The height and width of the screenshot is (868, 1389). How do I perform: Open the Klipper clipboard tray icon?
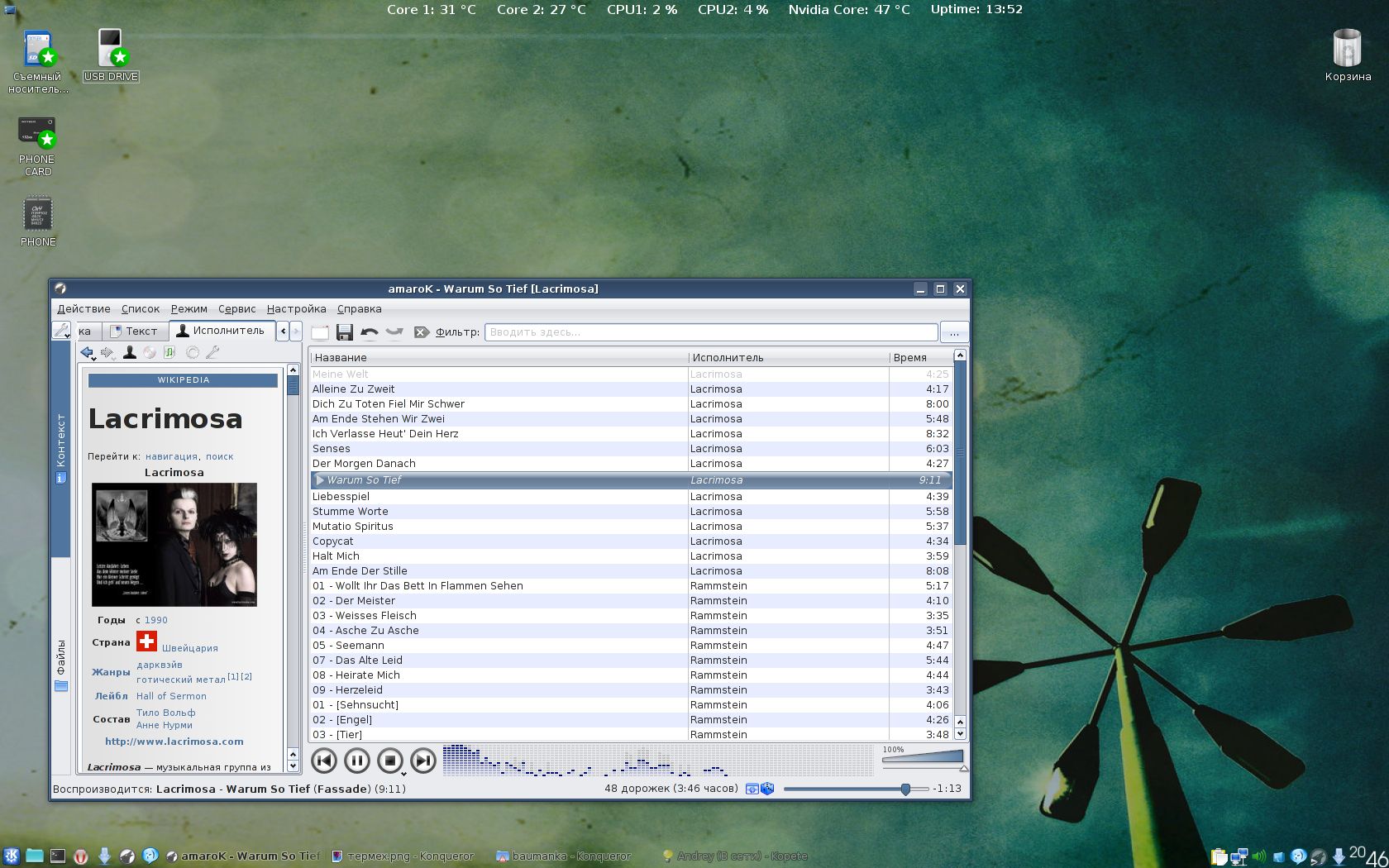(1219, 857)
